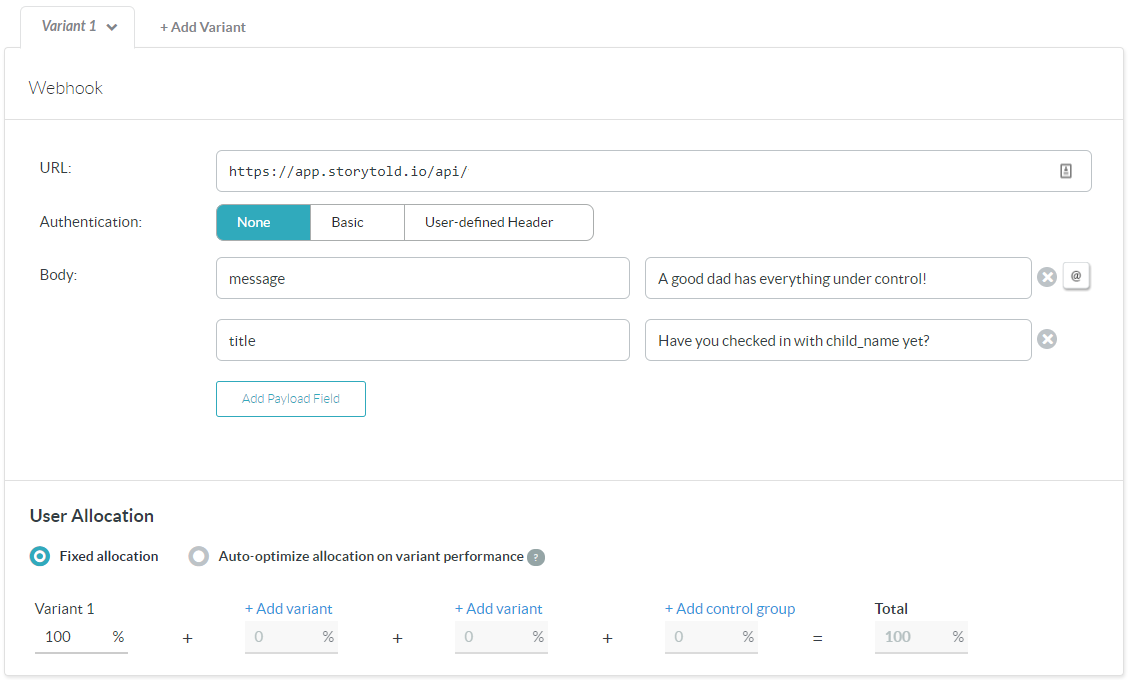Click first + Add variant allocation link

point(289,608)
